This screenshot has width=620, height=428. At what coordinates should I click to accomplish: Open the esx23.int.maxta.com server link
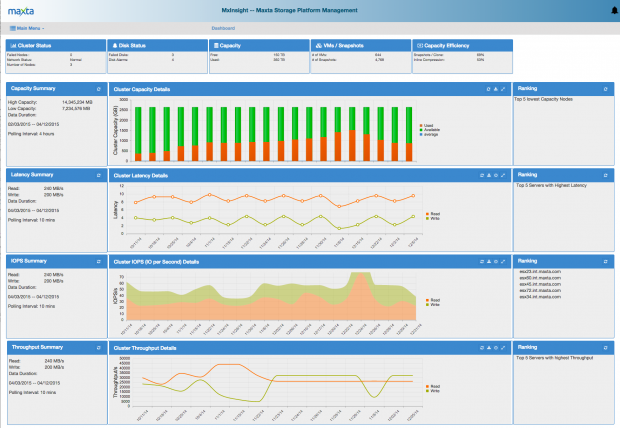click(x=540, y=271)
